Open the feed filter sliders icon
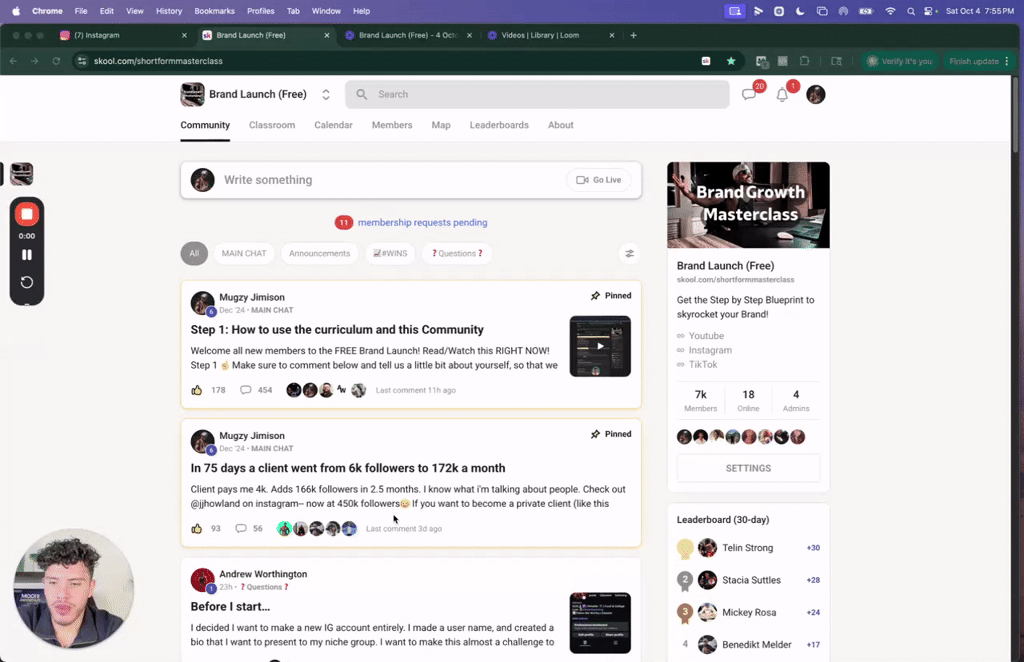This screenshot has height=662, width=1024. click(629, 253)
